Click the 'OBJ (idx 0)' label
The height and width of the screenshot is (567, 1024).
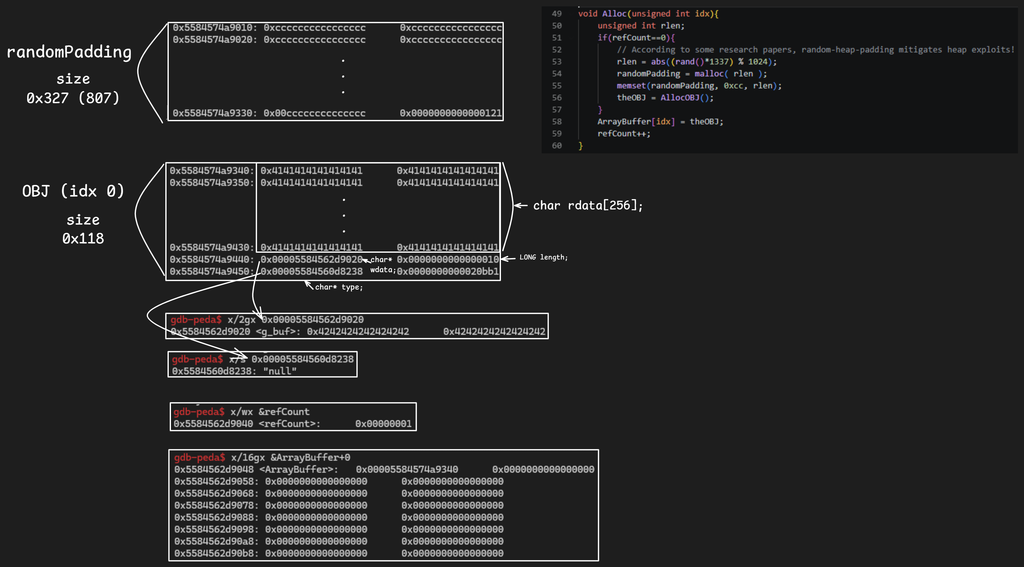73,191
